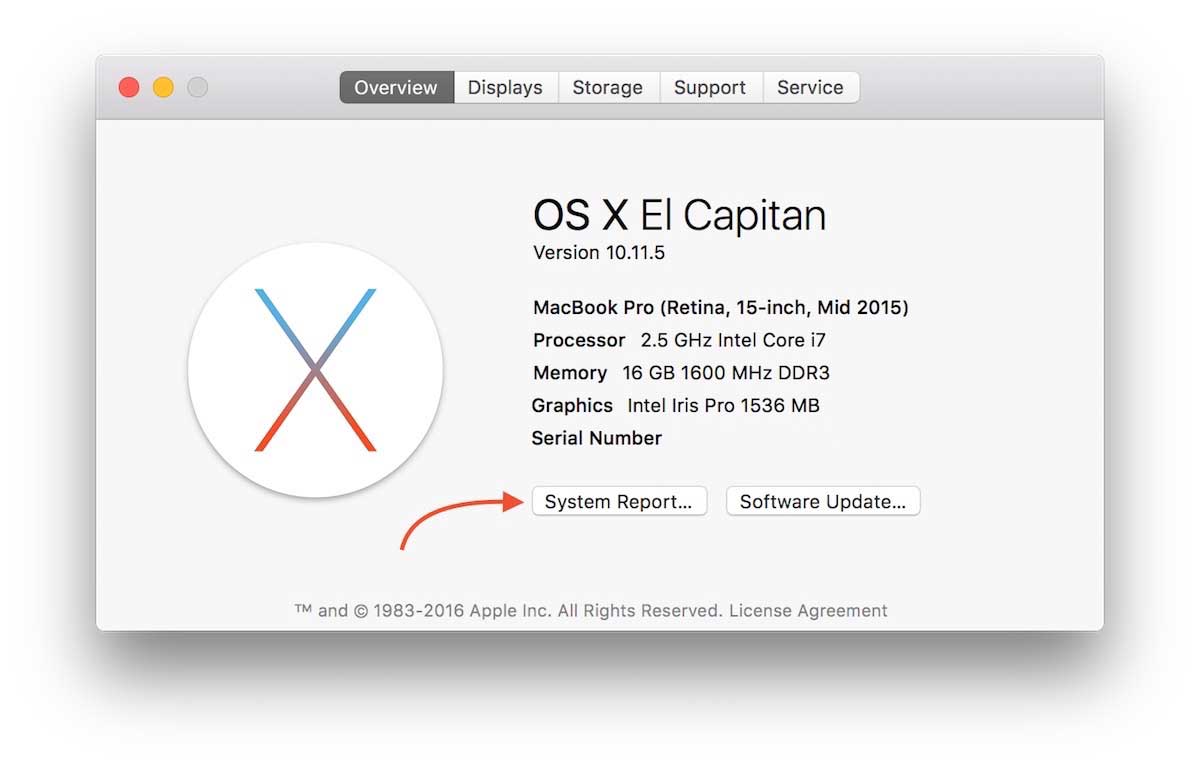Open the License Agreement link
The width and height of the screenshot is (1200, 768).
pyautogui.click(x=808, y=610)
